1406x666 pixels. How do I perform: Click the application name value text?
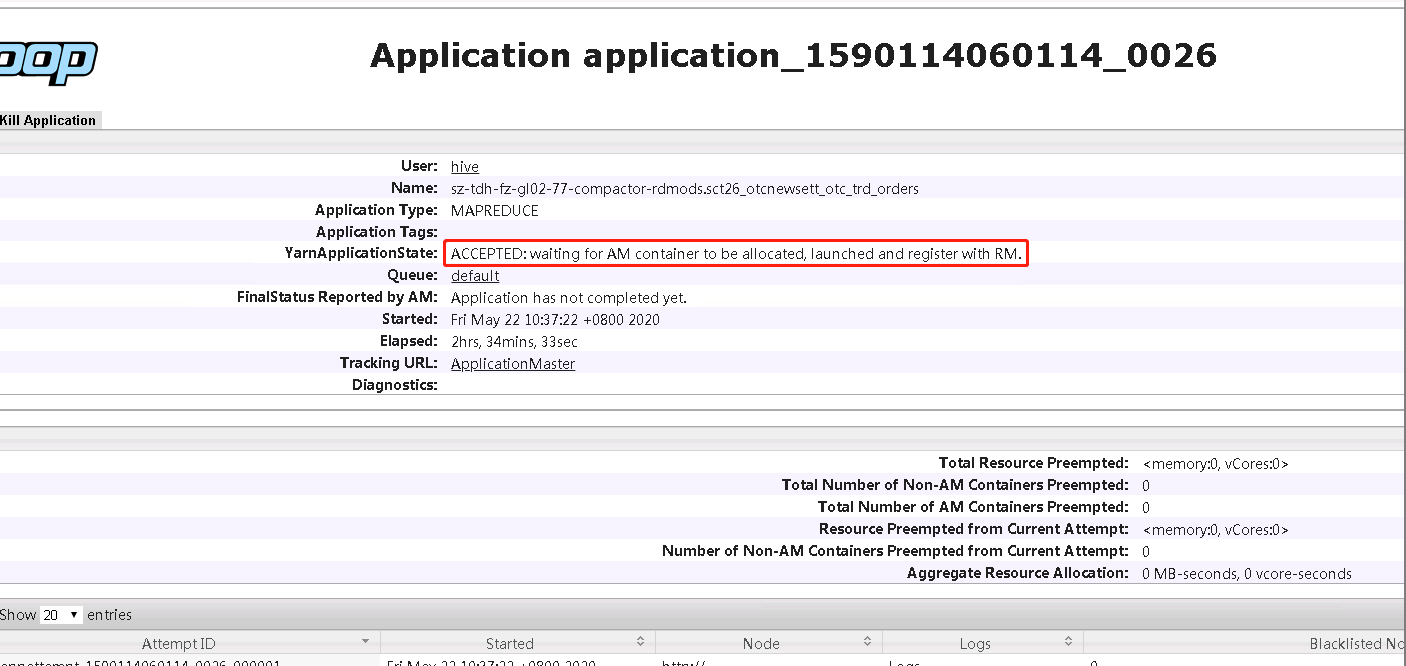(x=684, y=188)
